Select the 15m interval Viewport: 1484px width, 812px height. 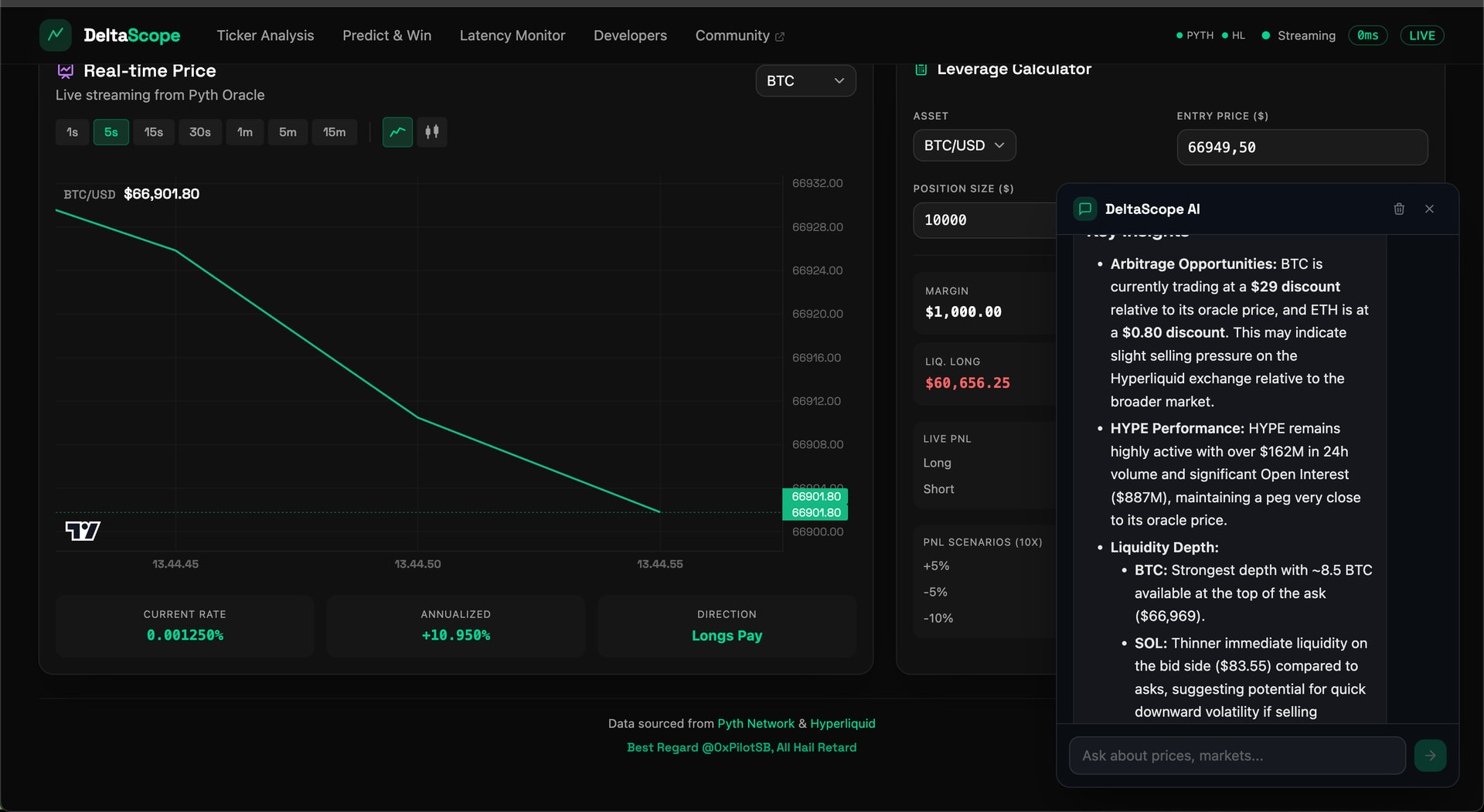pyautogui.click(x=335, y=132)
